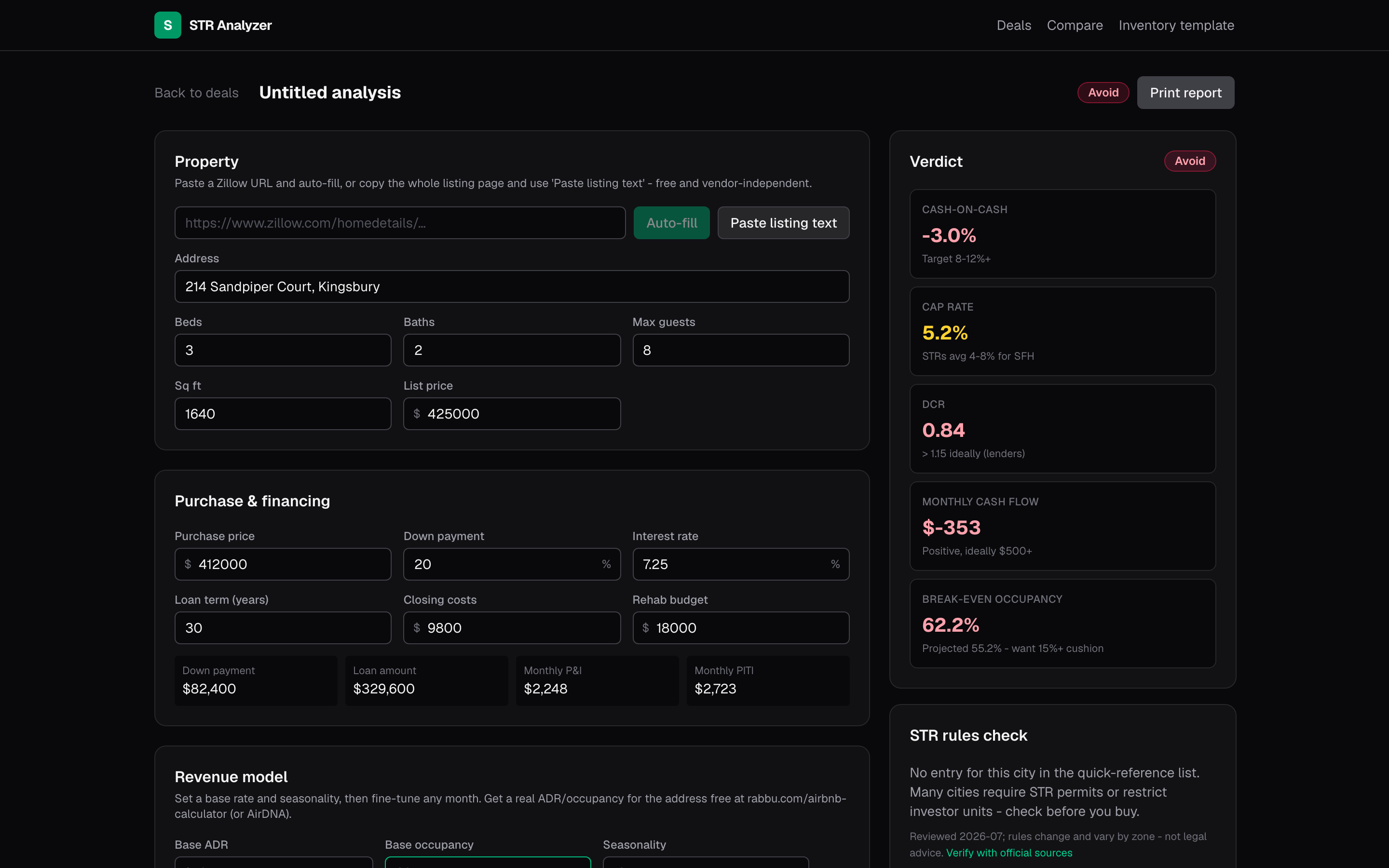
Task: Click the Target 8-12%+ hint text
Action: click(x=956, y=259)
